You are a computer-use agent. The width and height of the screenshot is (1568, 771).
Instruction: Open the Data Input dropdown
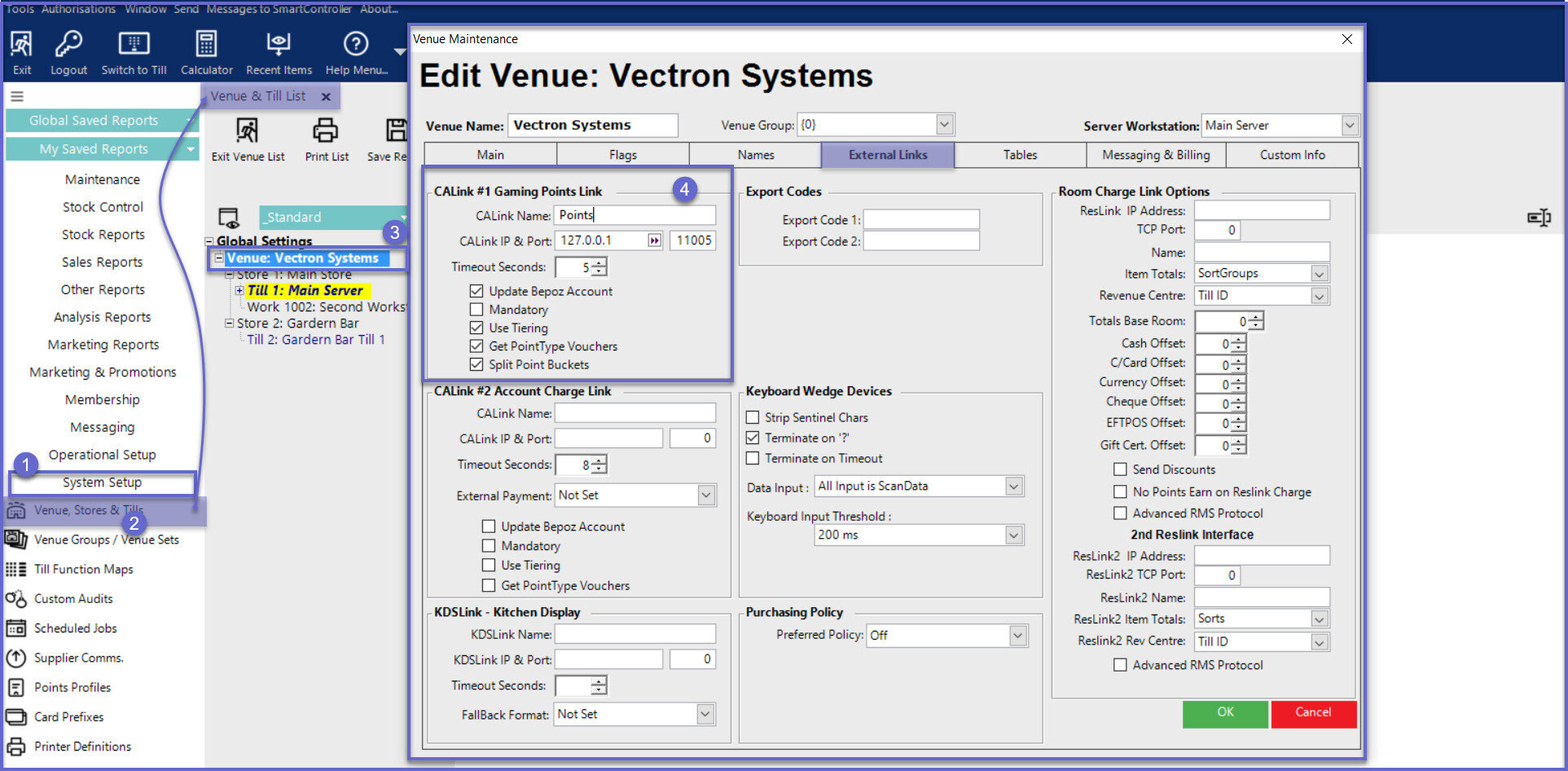click(x=1013, y=487)
